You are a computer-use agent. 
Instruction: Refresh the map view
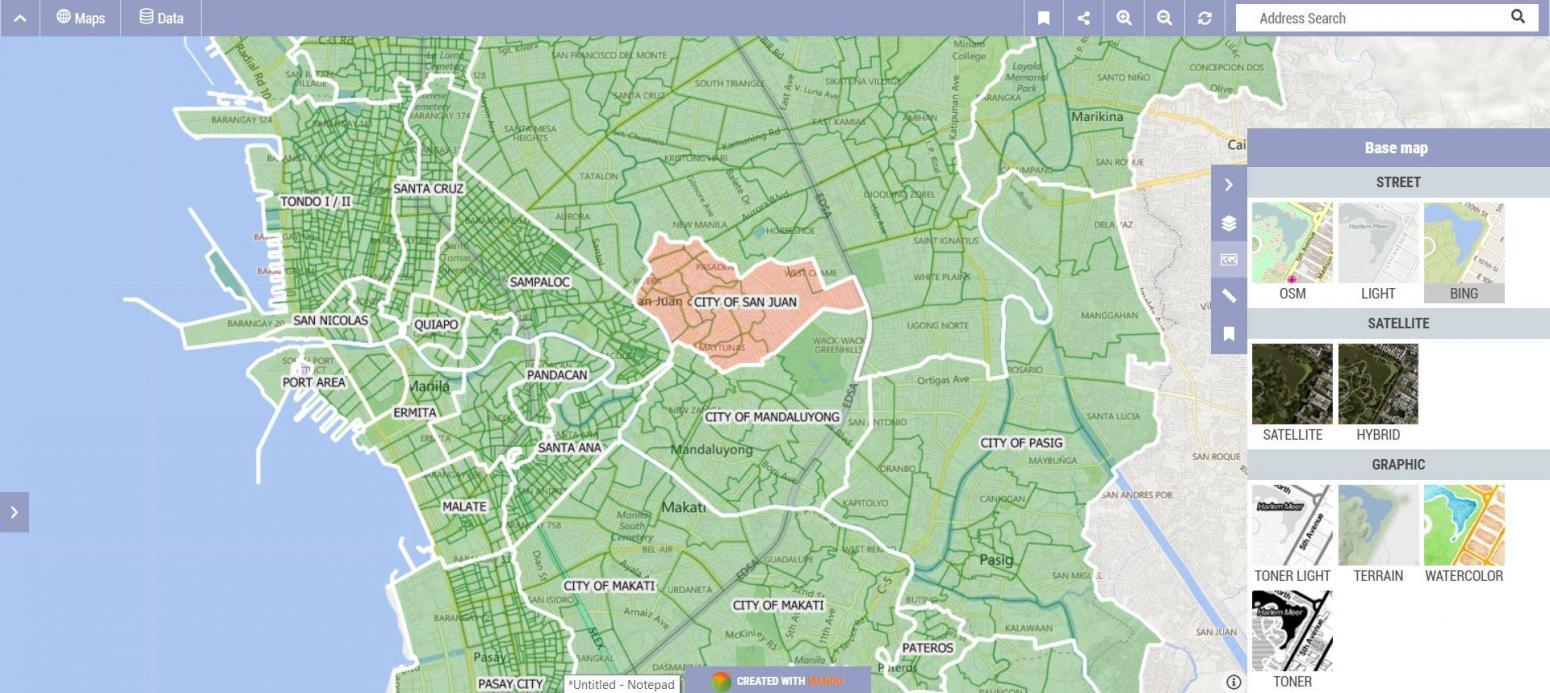1204,18
